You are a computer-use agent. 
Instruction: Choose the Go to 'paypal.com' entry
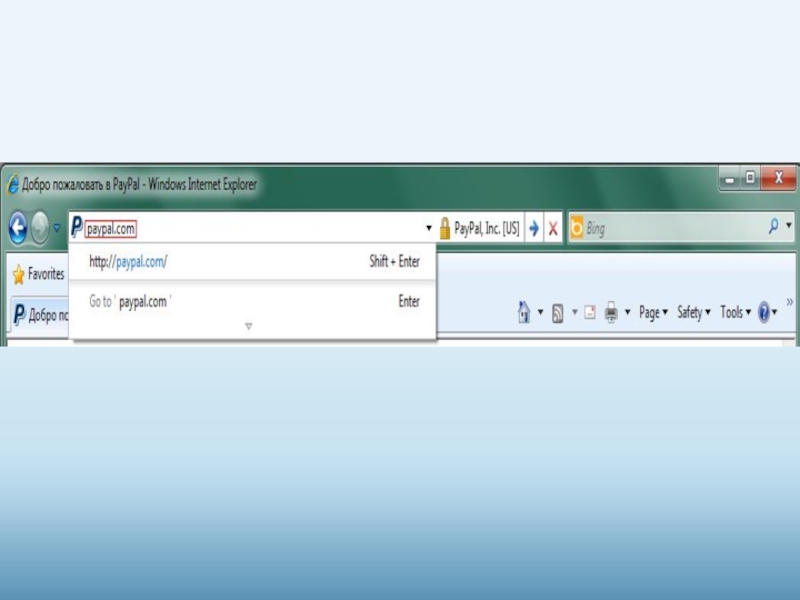click(x=253, y=302)
